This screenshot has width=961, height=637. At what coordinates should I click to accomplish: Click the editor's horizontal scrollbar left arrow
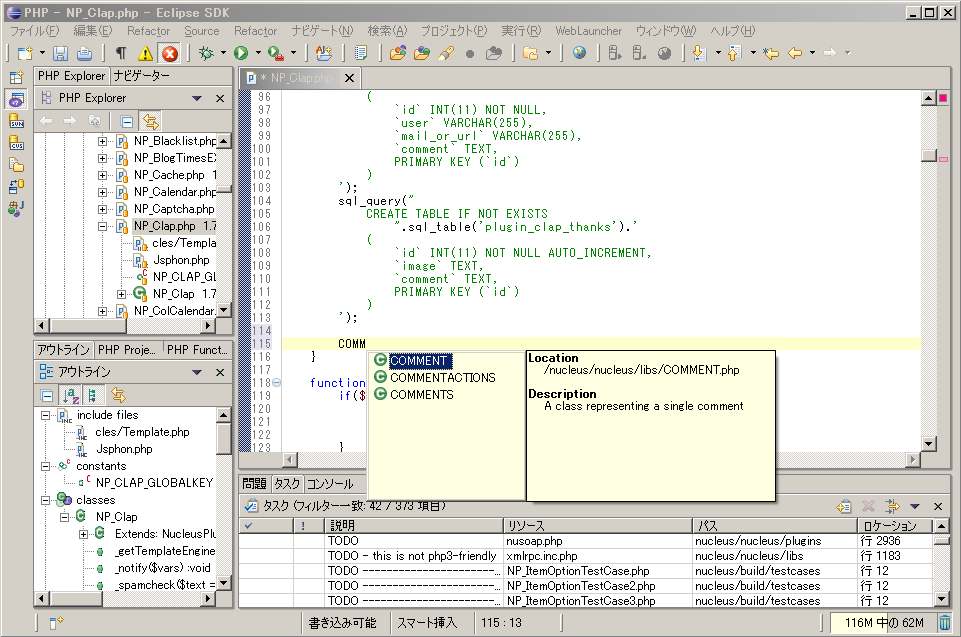pyautogui.click(x=291, y=459)
